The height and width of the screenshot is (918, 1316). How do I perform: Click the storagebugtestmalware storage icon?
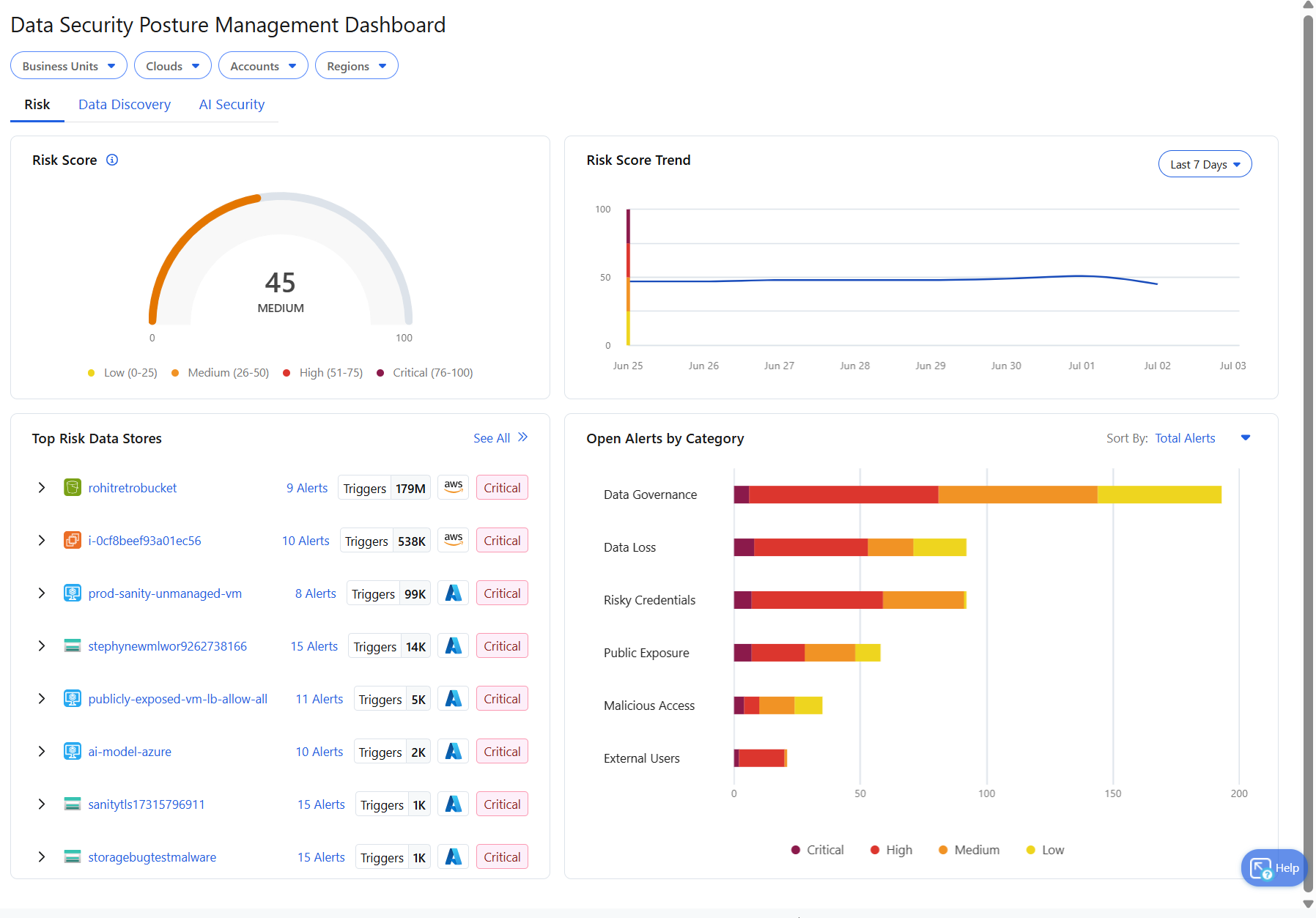click(x=73, y=857)
